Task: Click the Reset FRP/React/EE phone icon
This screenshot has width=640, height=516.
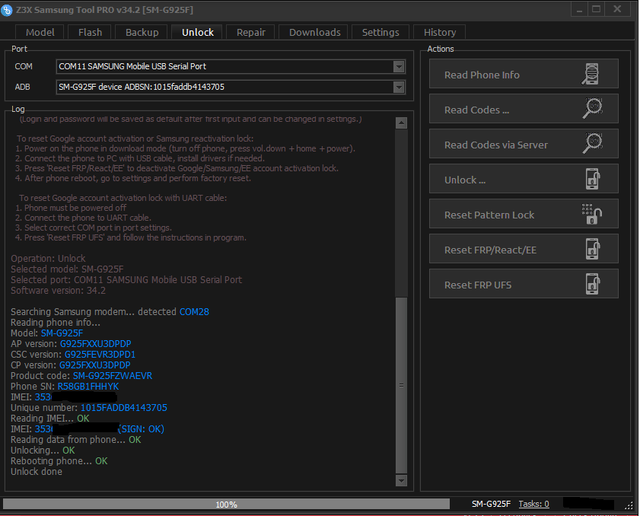Action: 593,249
